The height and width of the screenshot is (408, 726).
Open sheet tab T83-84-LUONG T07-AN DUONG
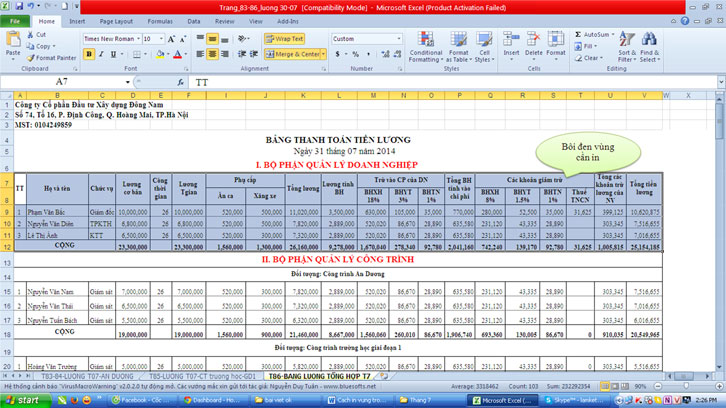click(87, 376)
